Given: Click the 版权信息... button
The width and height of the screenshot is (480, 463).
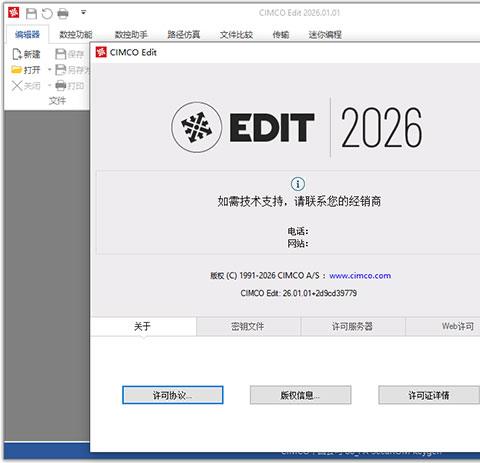Looking at the screenshot, I should 300,395.
